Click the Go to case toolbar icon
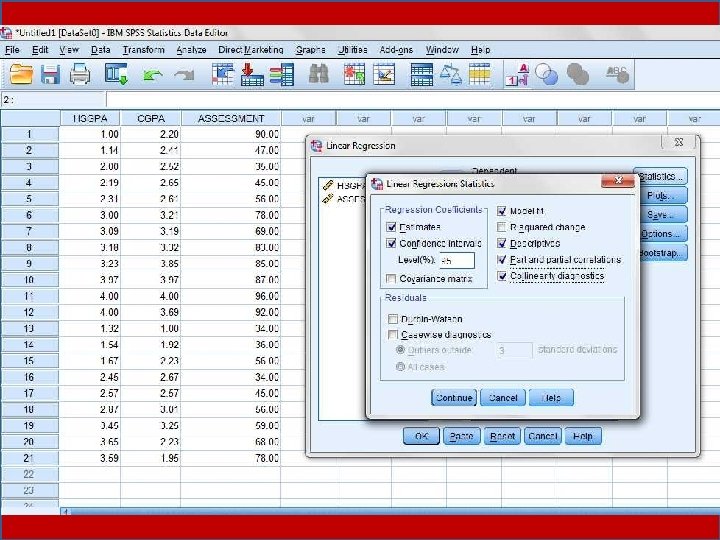Screen dimensions: 720x540 coord(223,74)
